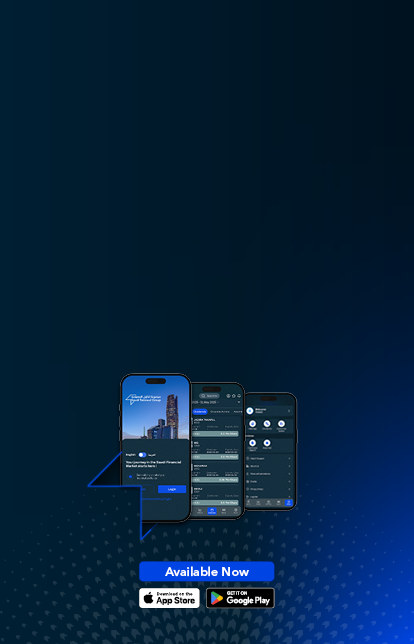The height and width of the screenshot is (644, 414).
Task: Expand the date range dropdown on middle phone
Action: point(239,402)
